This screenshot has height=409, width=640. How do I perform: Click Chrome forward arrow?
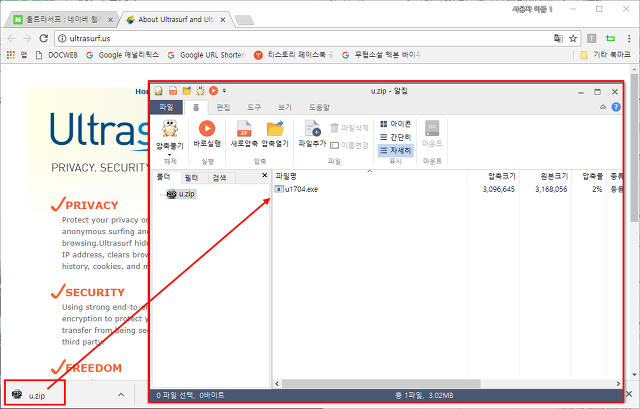pos(27,38)
